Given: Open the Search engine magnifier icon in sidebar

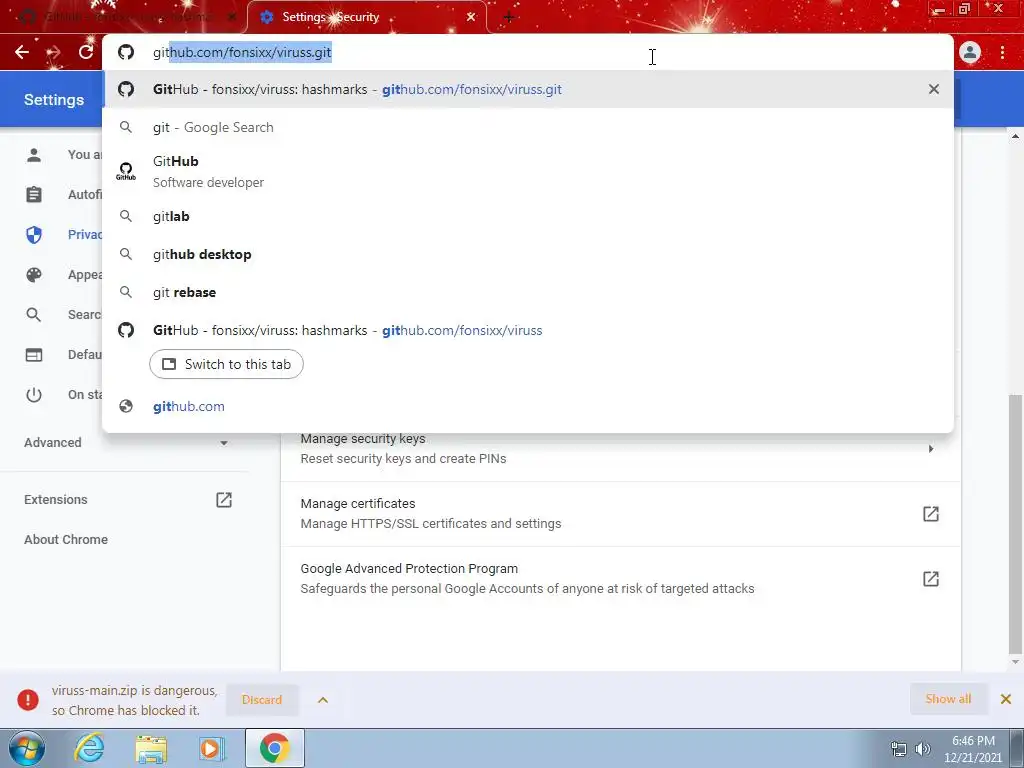Looking at the screenshot, I should [x=34, y=315].
